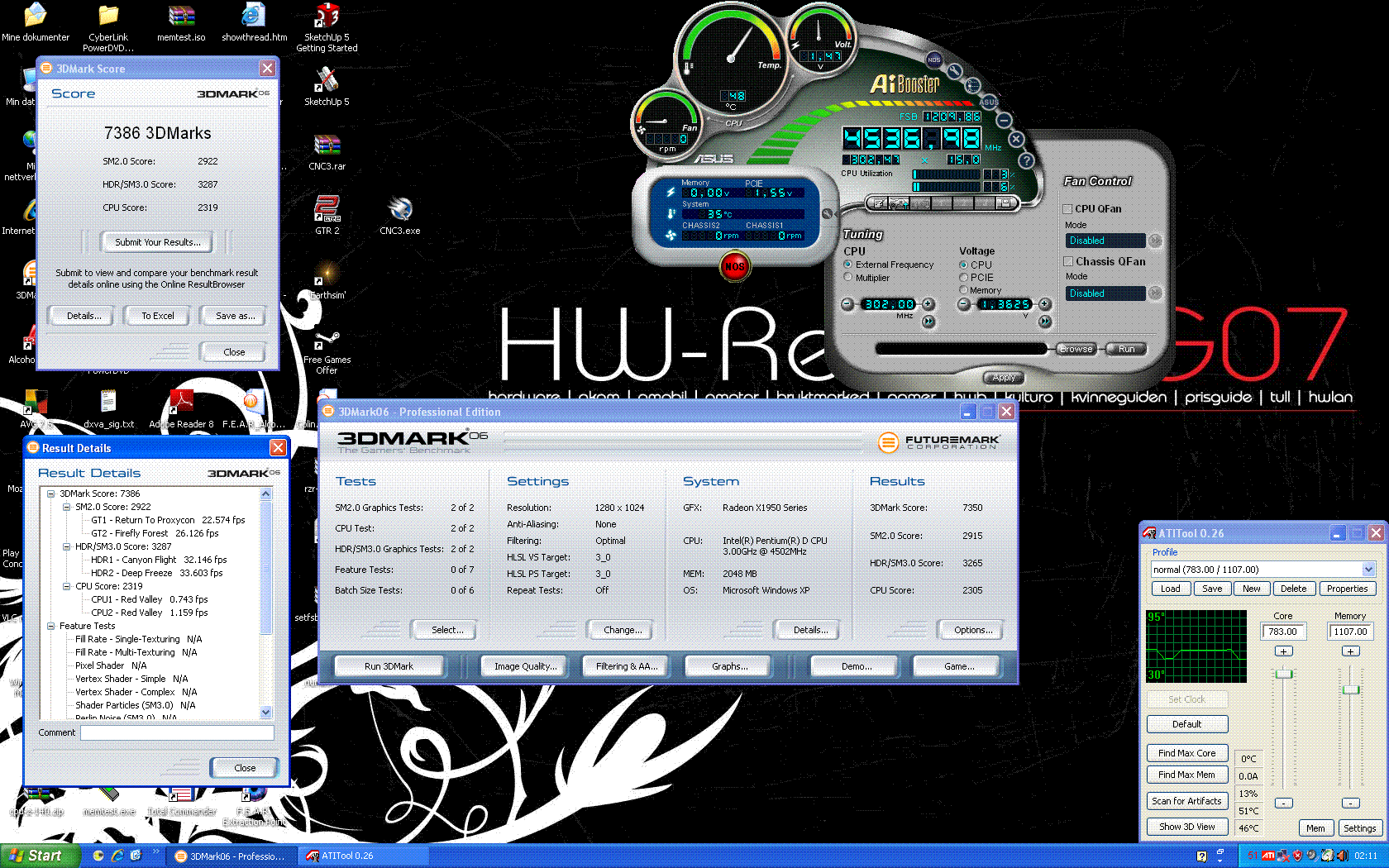Select PCIE voltage radio button
The width and height of the screenshot is (1389, 868).
click(x=963, y=278)
